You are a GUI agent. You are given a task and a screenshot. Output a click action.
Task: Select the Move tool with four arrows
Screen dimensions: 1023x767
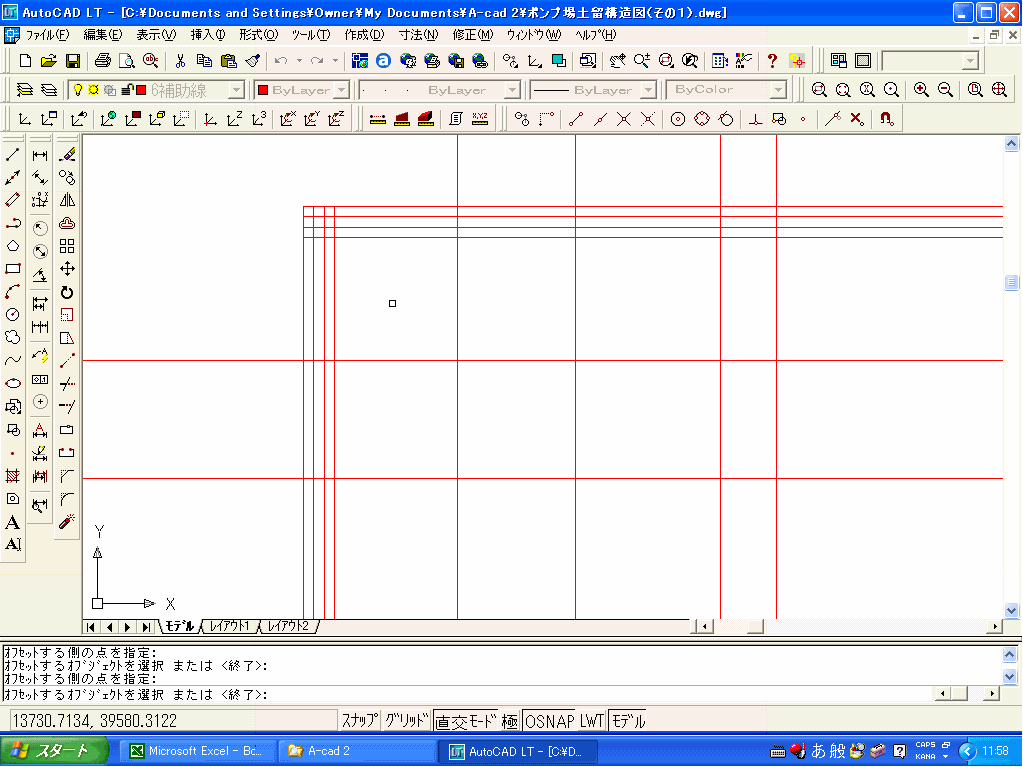[x=67, y=269]
